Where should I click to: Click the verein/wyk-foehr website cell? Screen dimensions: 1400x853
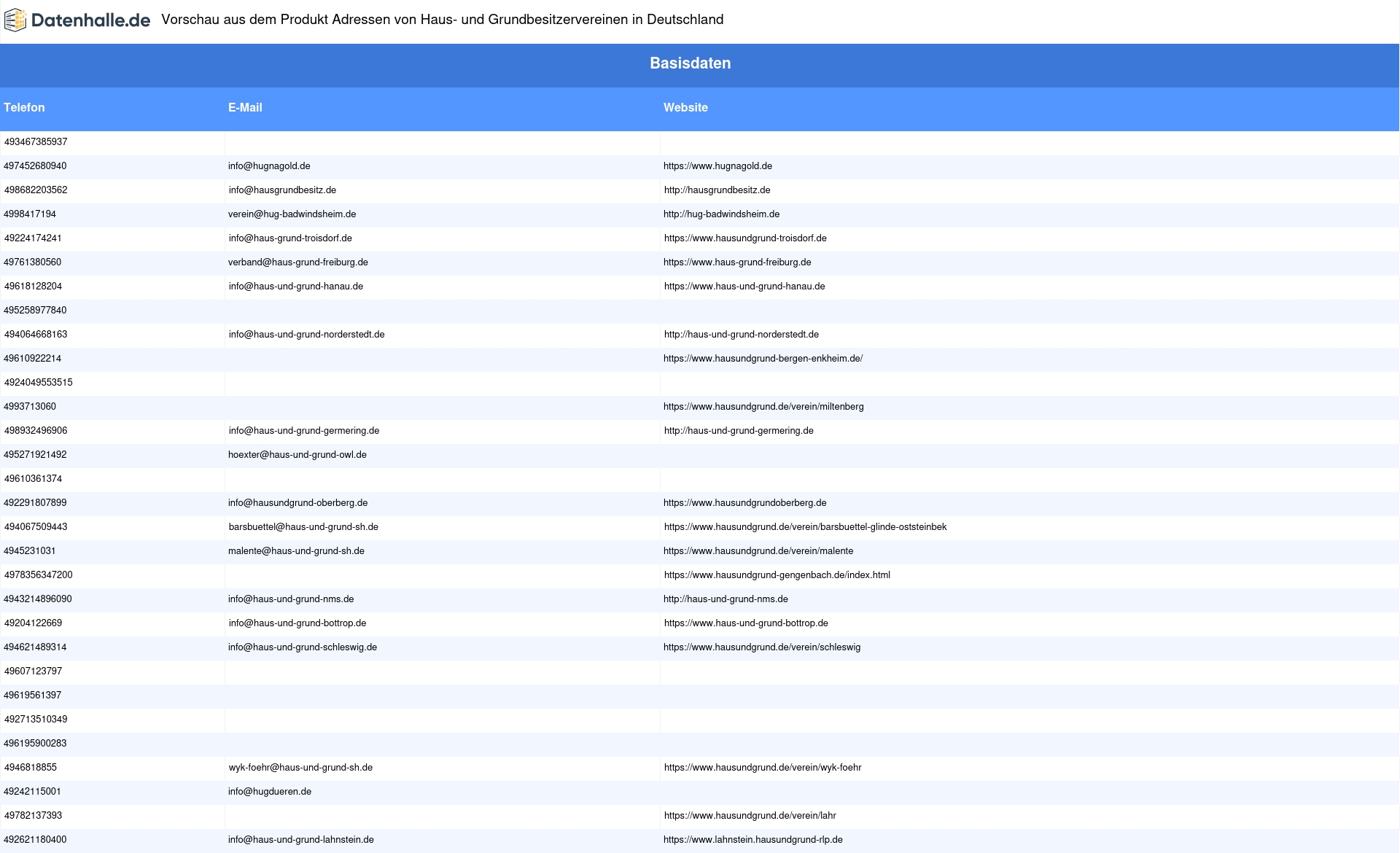[763, 768]
